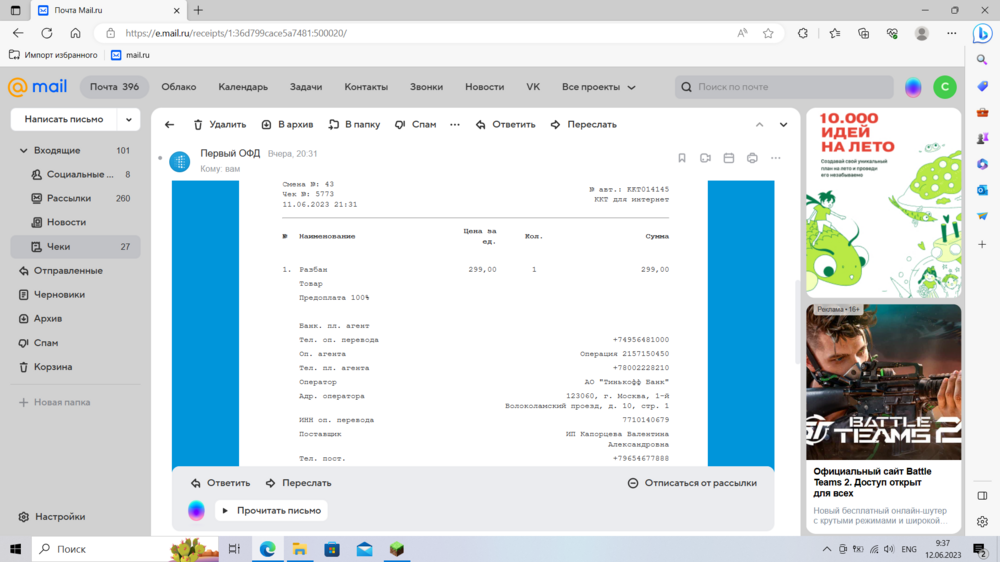Viewport: 1000px width, 562px height.
Task: Open the Новости tab in top navigation
Action: 485,87
